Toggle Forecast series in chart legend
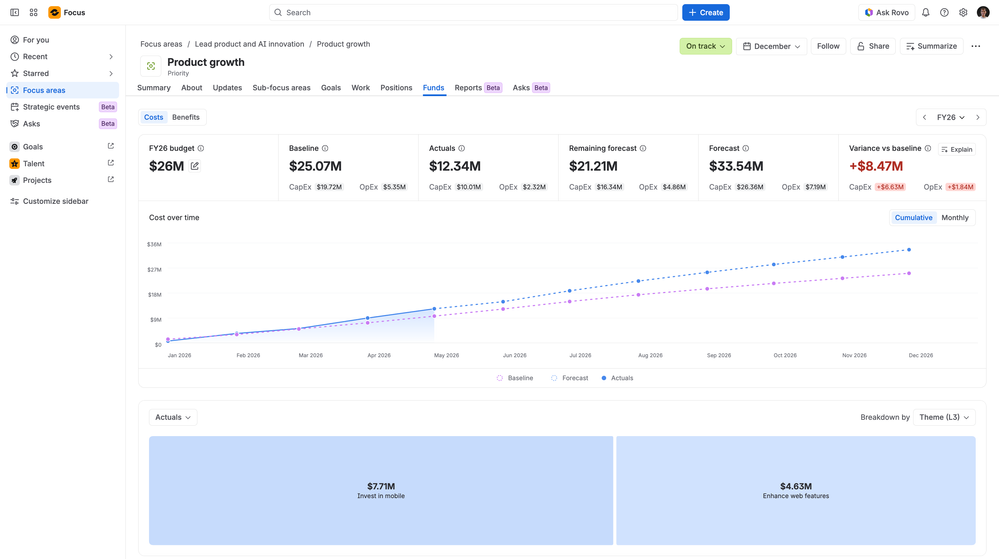The image size is (999, 559). tap(570, 378)
